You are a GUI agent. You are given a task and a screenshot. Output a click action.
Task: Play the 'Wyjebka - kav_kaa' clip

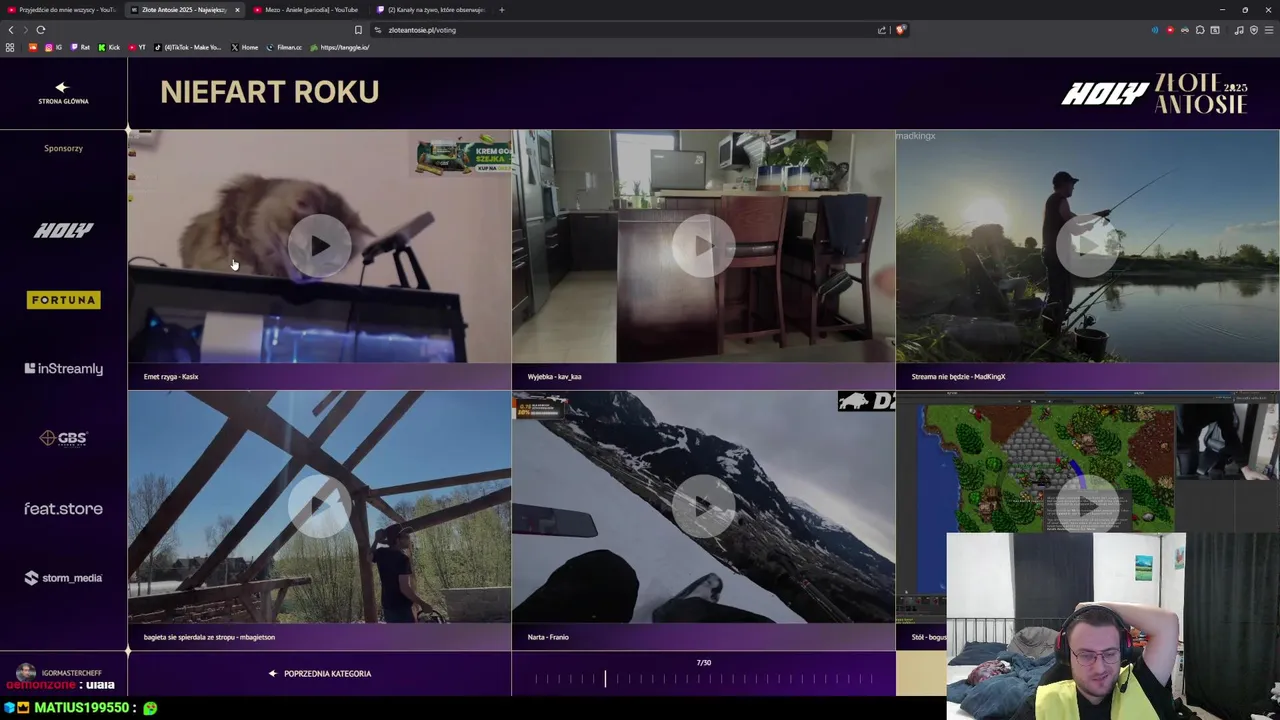(x=703, y=246)
